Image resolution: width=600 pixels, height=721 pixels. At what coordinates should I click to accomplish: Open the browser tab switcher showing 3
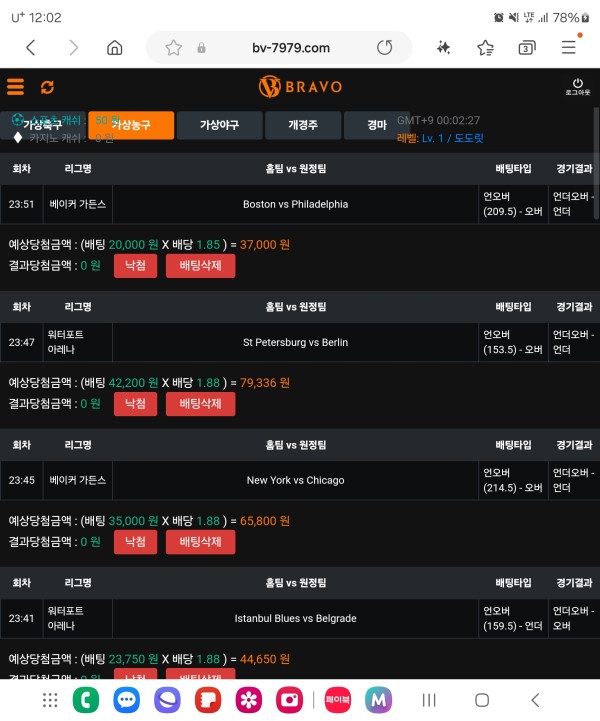[x=527, y=48]
